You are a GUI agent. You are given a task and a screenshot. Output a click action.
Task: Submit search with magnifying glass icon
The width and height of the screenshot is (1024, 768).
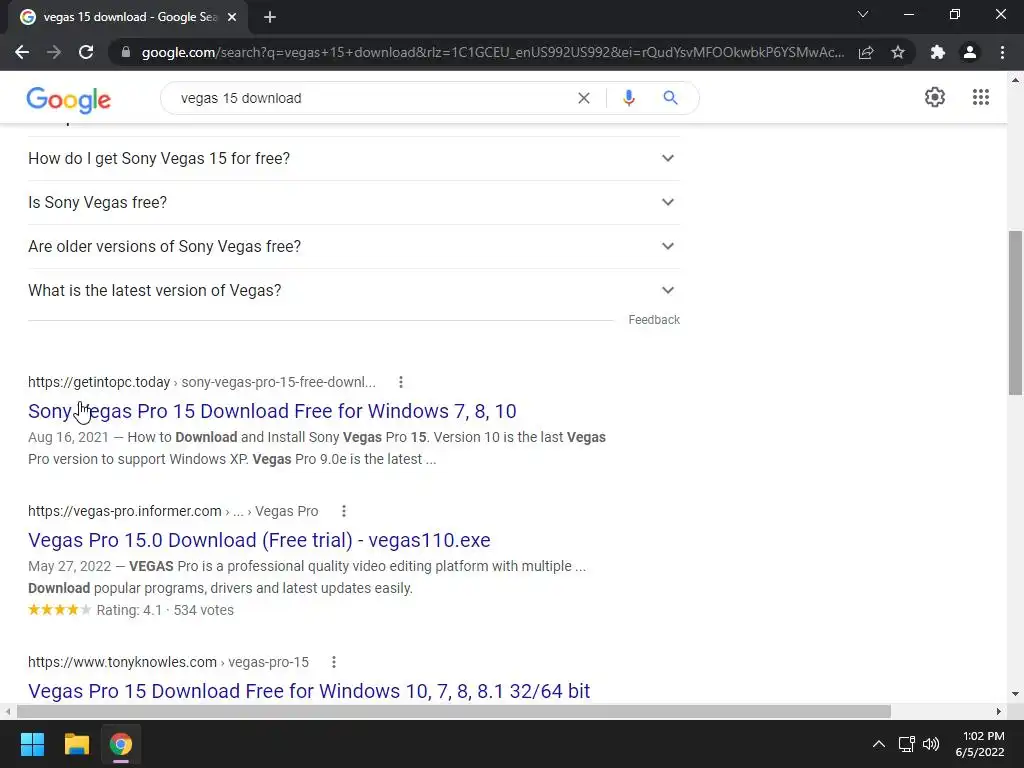(670, 98)
